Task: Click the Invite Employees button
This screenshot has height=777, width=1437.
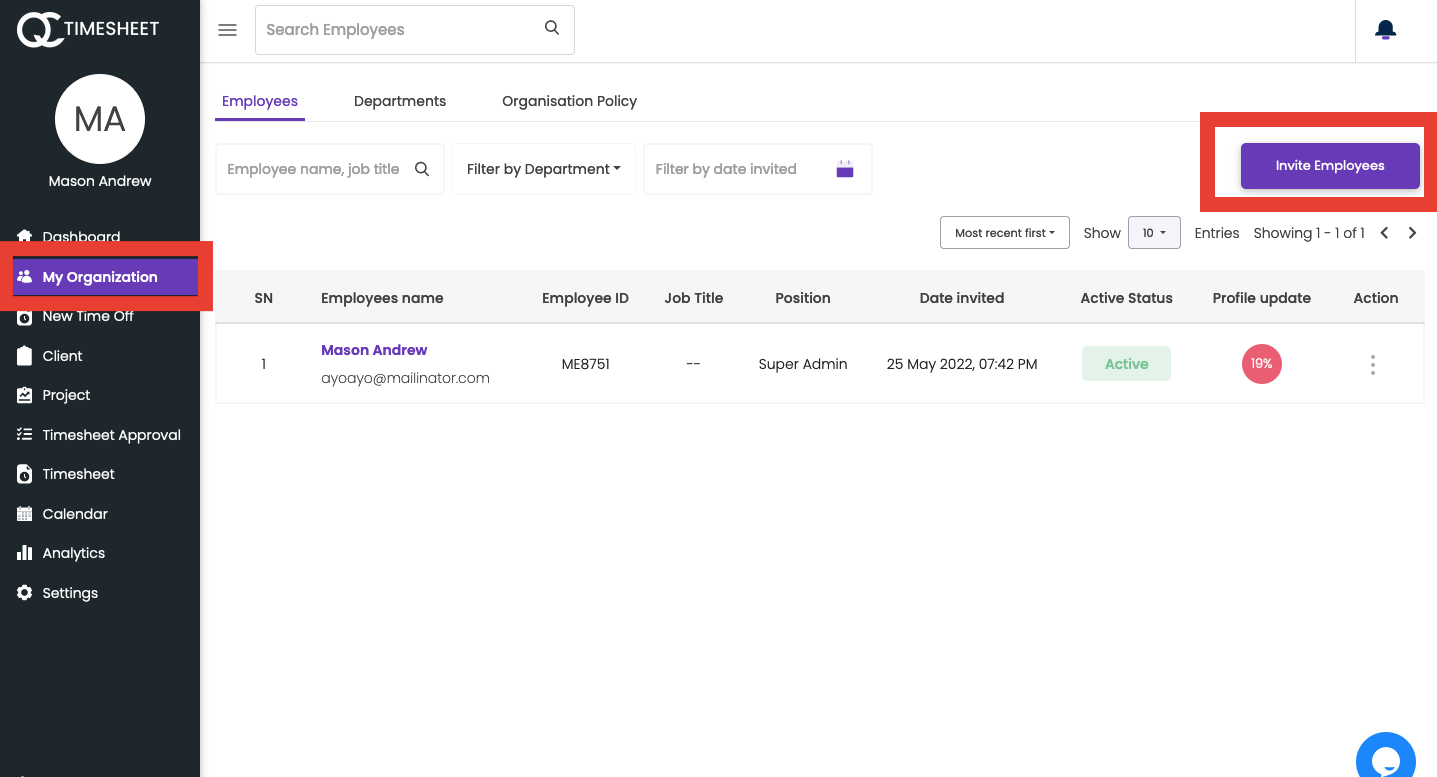Action: [x=1329, y=164]
